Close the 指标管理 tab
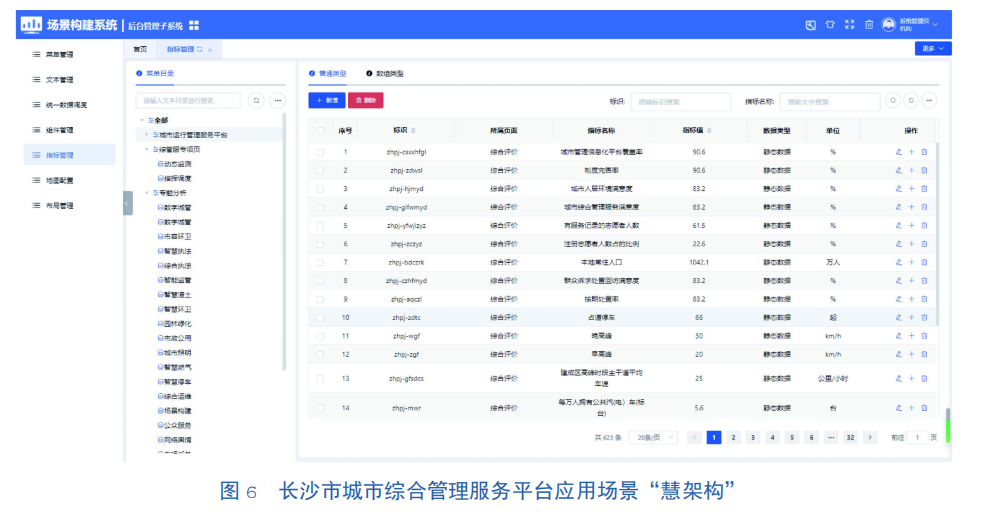This screenshot has height=515, width=984. (210, 50)
